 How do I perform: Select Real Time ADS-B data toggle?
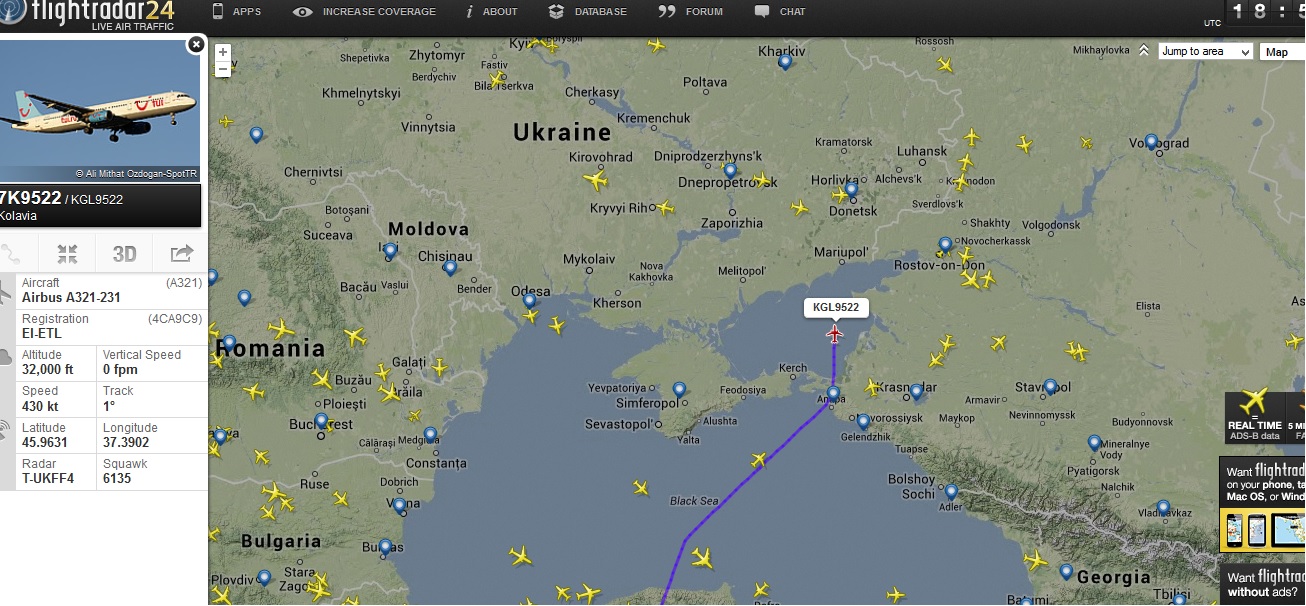coord(1254,416)
